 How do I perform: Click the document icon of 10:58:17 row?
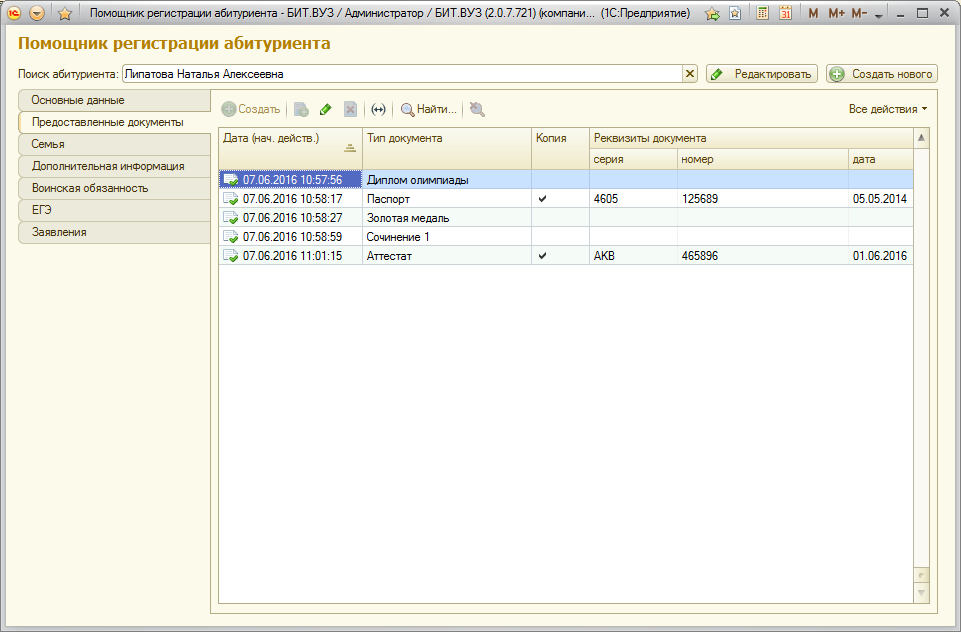click(x=231, y=199)
